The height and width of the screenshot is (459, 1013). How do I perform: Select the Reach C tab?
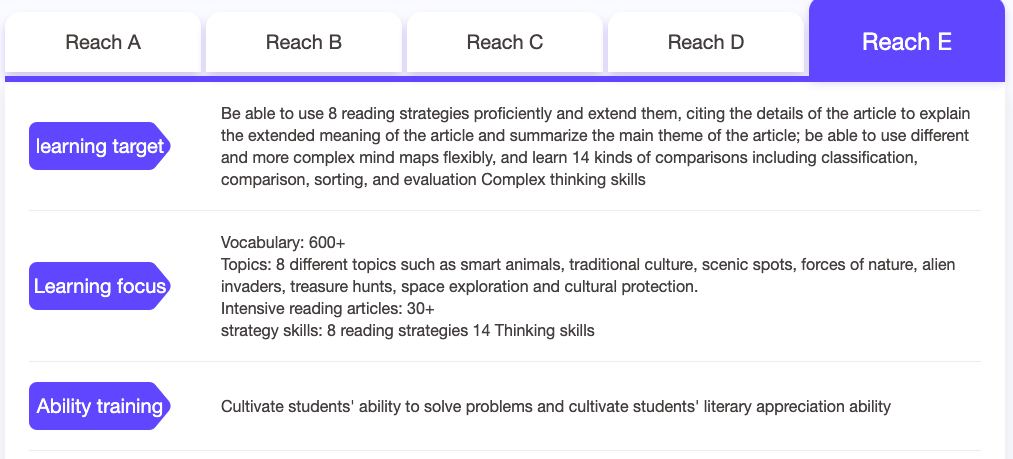click(x=505, y=42)
